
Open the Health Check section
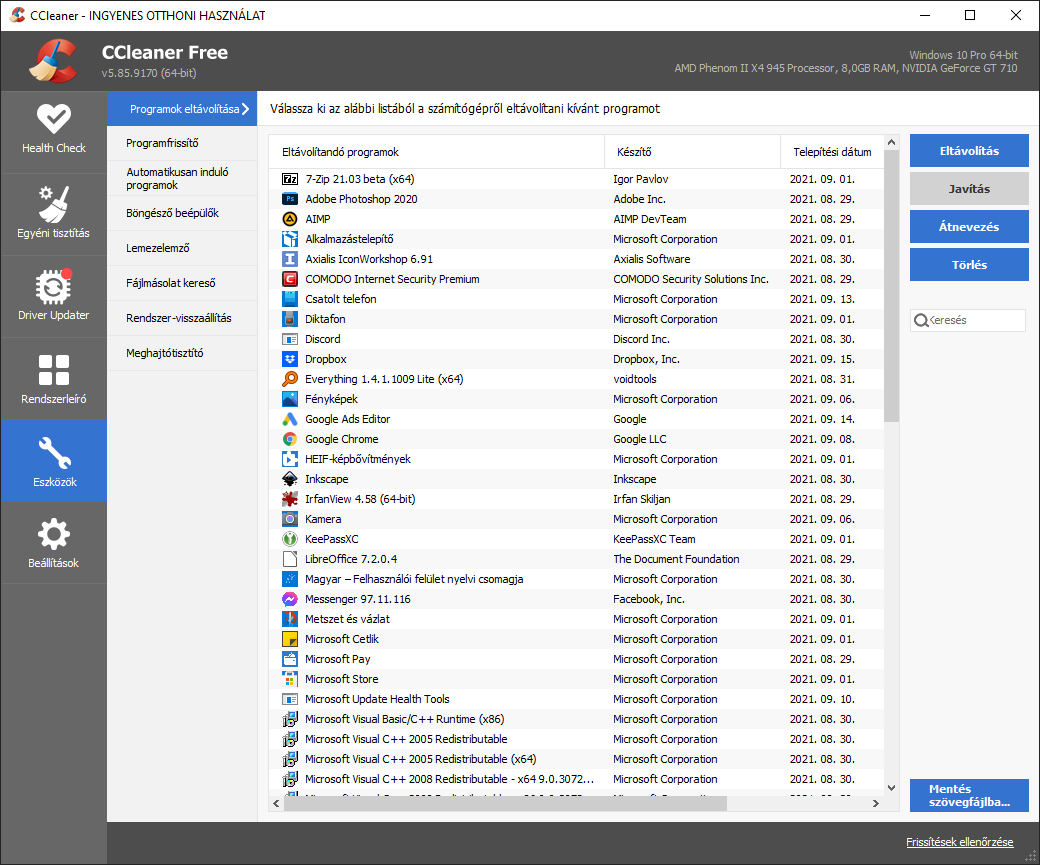(54, 131)
